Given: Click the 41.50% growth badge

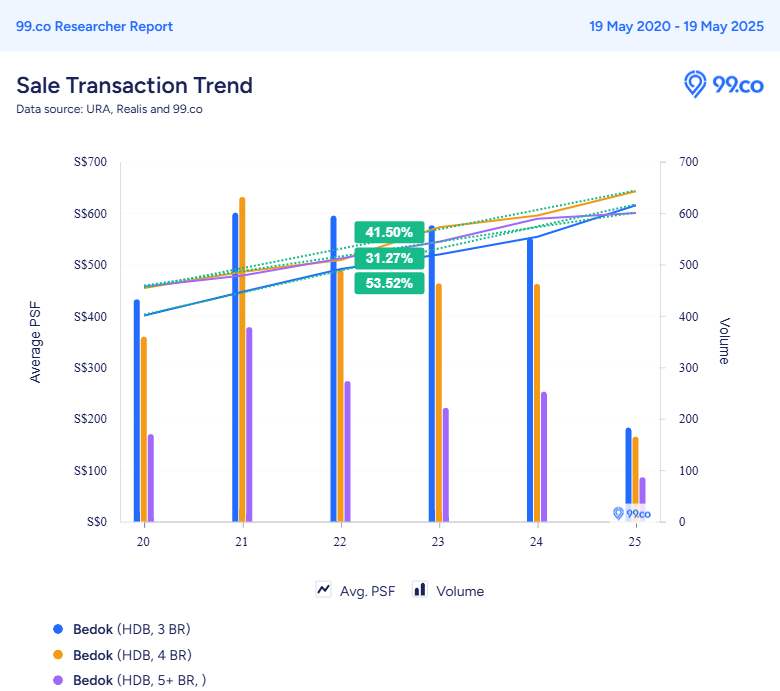Looking at the screenshot, I should point(389,232).
